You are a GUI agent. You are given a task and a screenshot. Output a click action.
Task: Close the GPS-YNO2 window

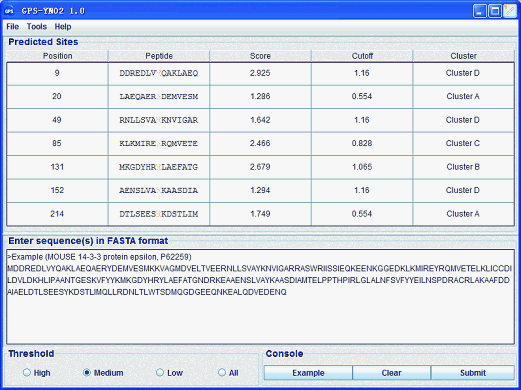pyautogui.click(x=510, y=11)
